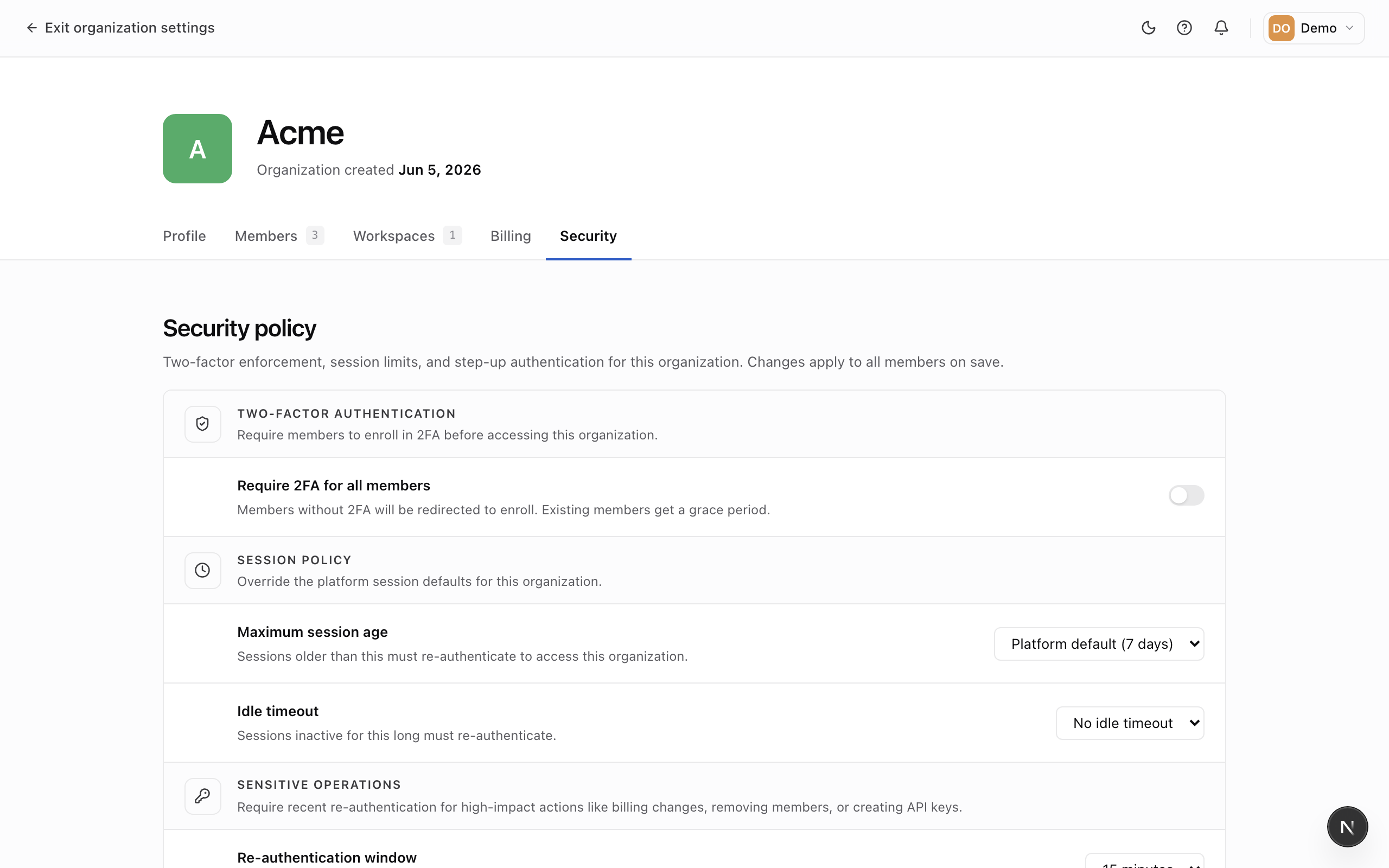
Task: Click the clock icon for Session Policy
Action: 202,570
